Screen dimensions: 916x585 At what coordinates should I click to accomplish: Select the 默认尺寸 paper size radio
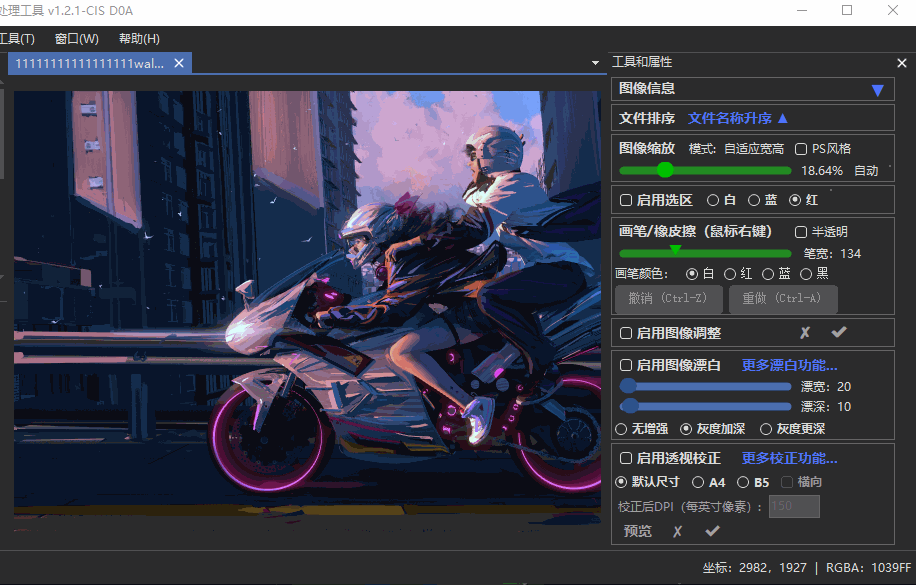coord(621,482)
